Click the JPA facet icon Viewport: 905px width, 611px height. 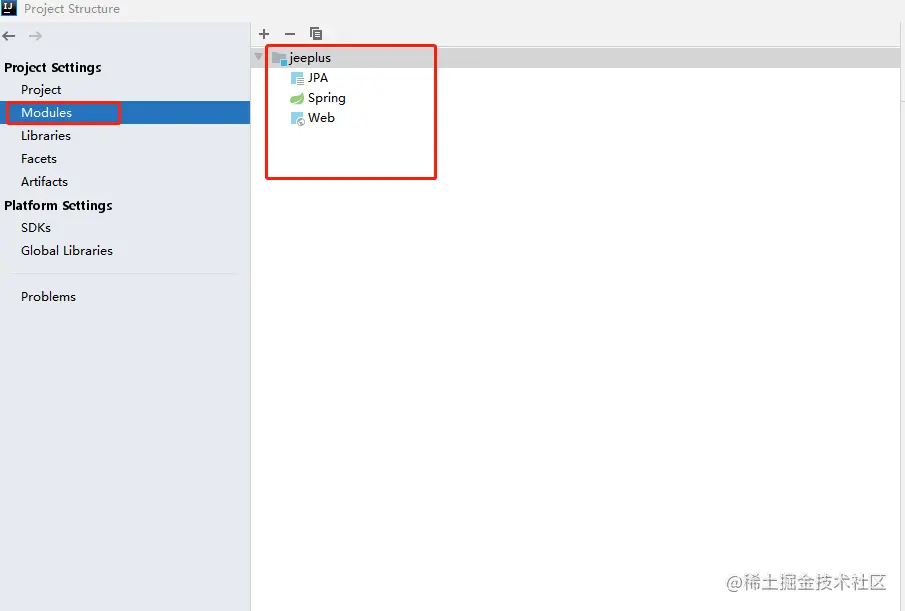(297, 78)
